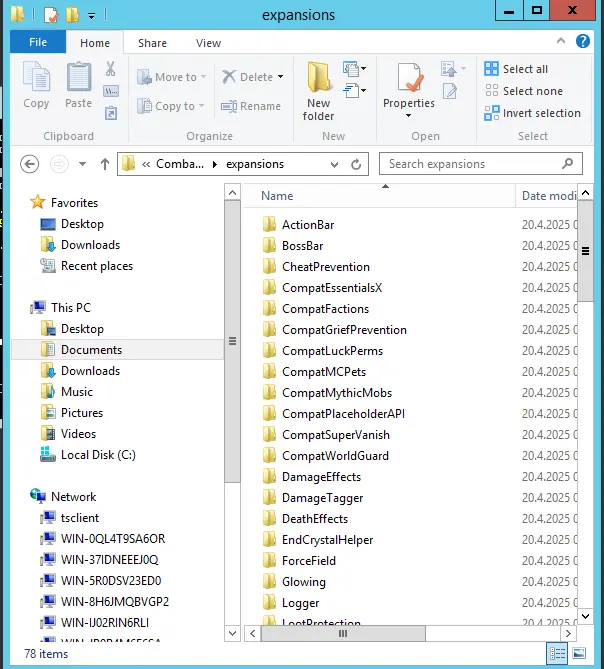Select the Glowing folder row

294,582
